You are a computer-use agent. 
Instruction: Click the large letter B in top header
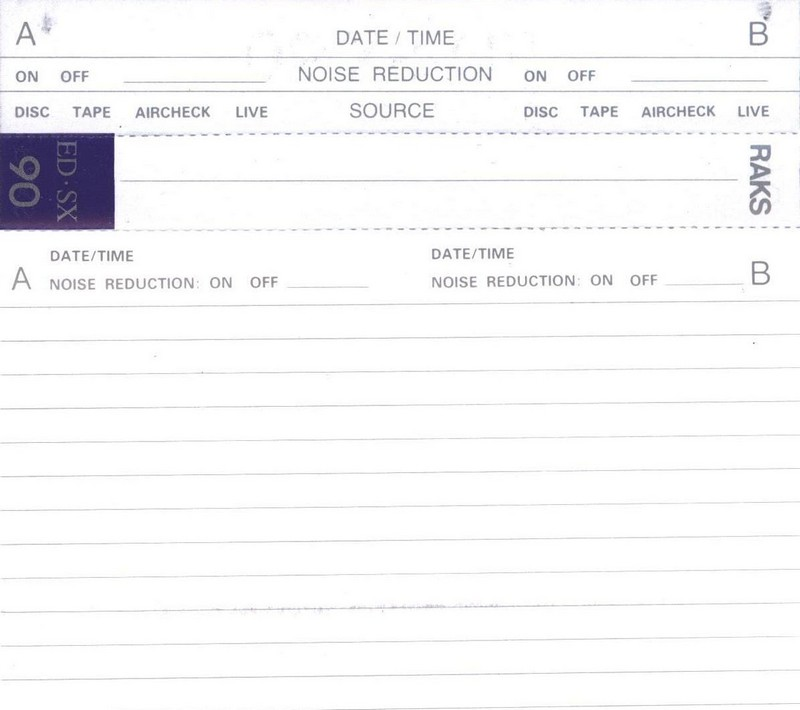(x=760, y=35)
